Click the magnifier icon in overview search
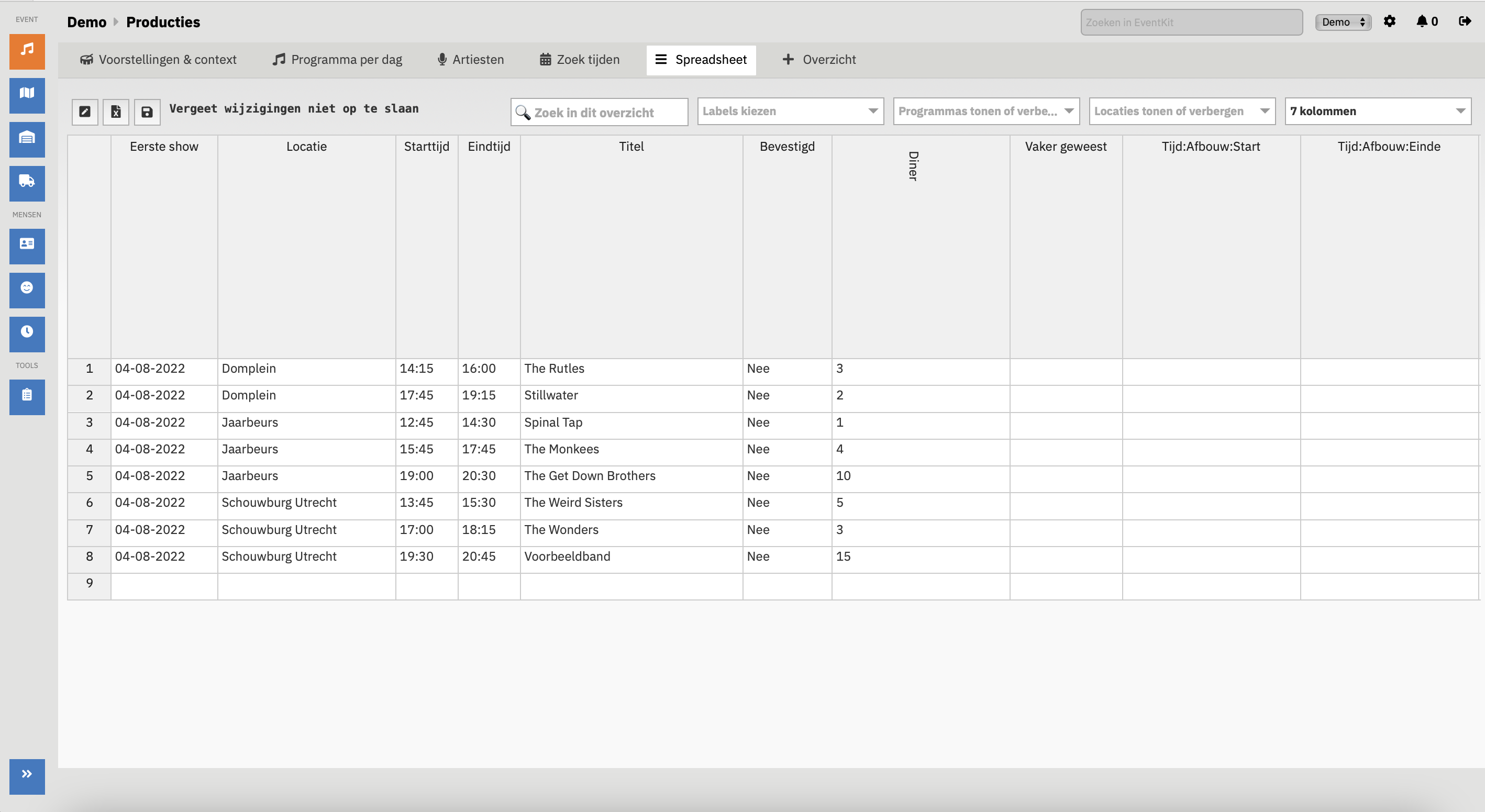 click(522, 112)
